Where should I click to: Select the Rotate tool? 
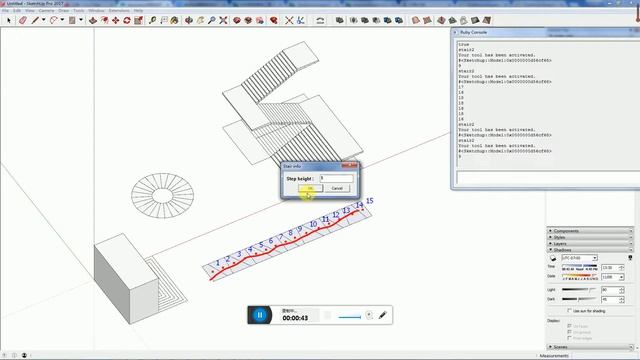127,20
